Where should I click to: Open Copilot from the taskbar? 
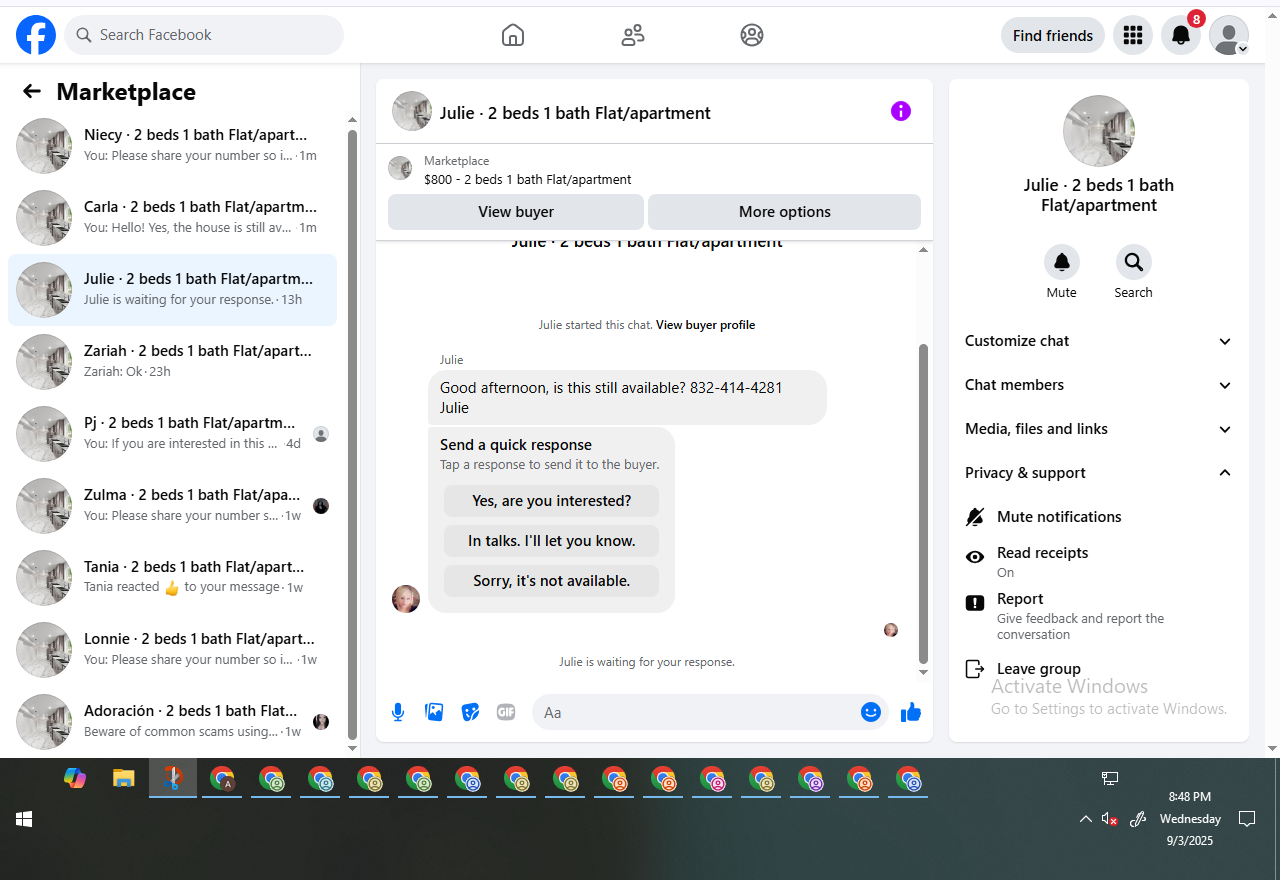75,778
